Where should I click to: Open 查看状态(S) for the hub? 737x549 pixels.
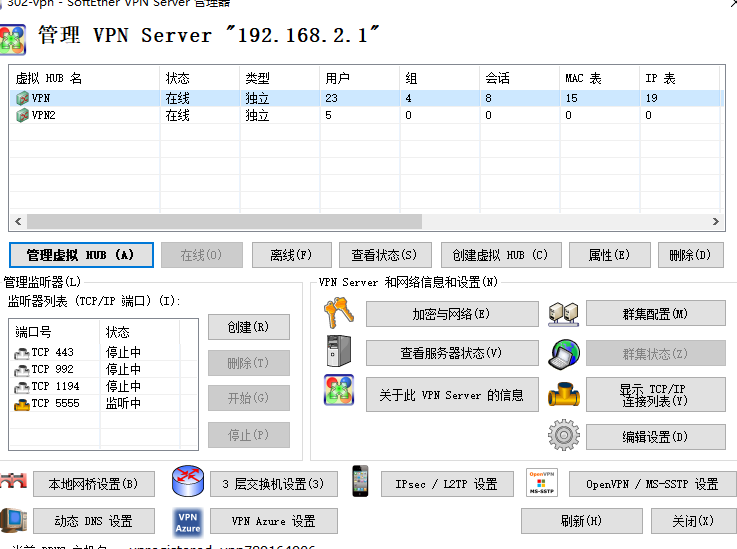385,255
